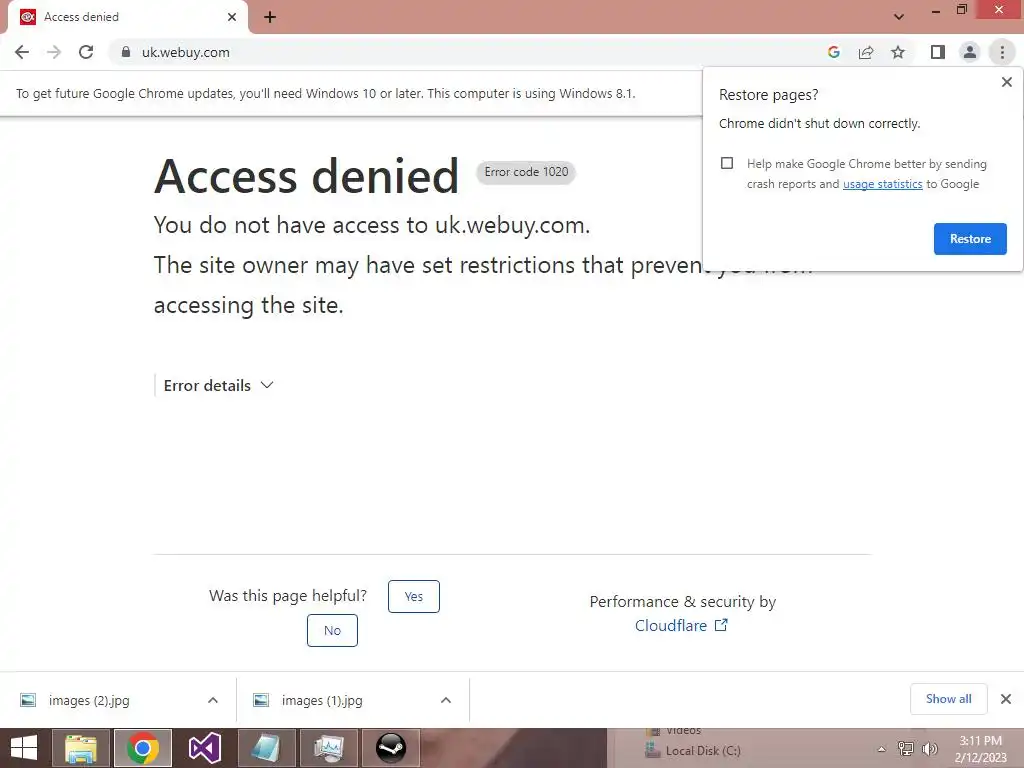Dismiss the Restore pages popup
Image resolution: width=1024 pixels, height=768 pixels.
[1006, 82]
